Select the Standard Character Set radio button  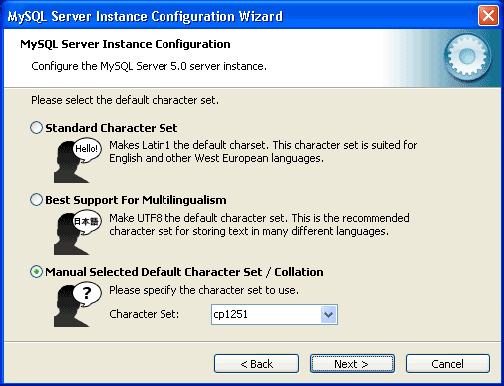coord(36,128)
